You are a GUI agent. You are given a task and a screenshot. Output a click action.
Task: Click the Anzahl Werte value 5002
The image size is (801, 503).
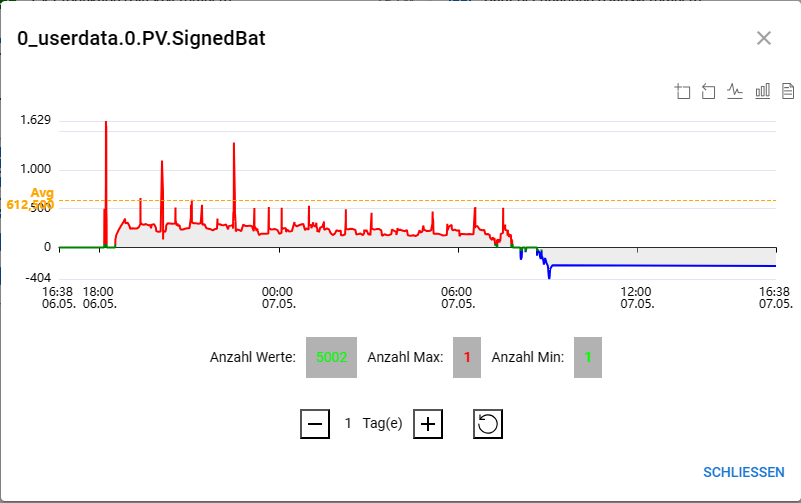(x=331, y=357)
